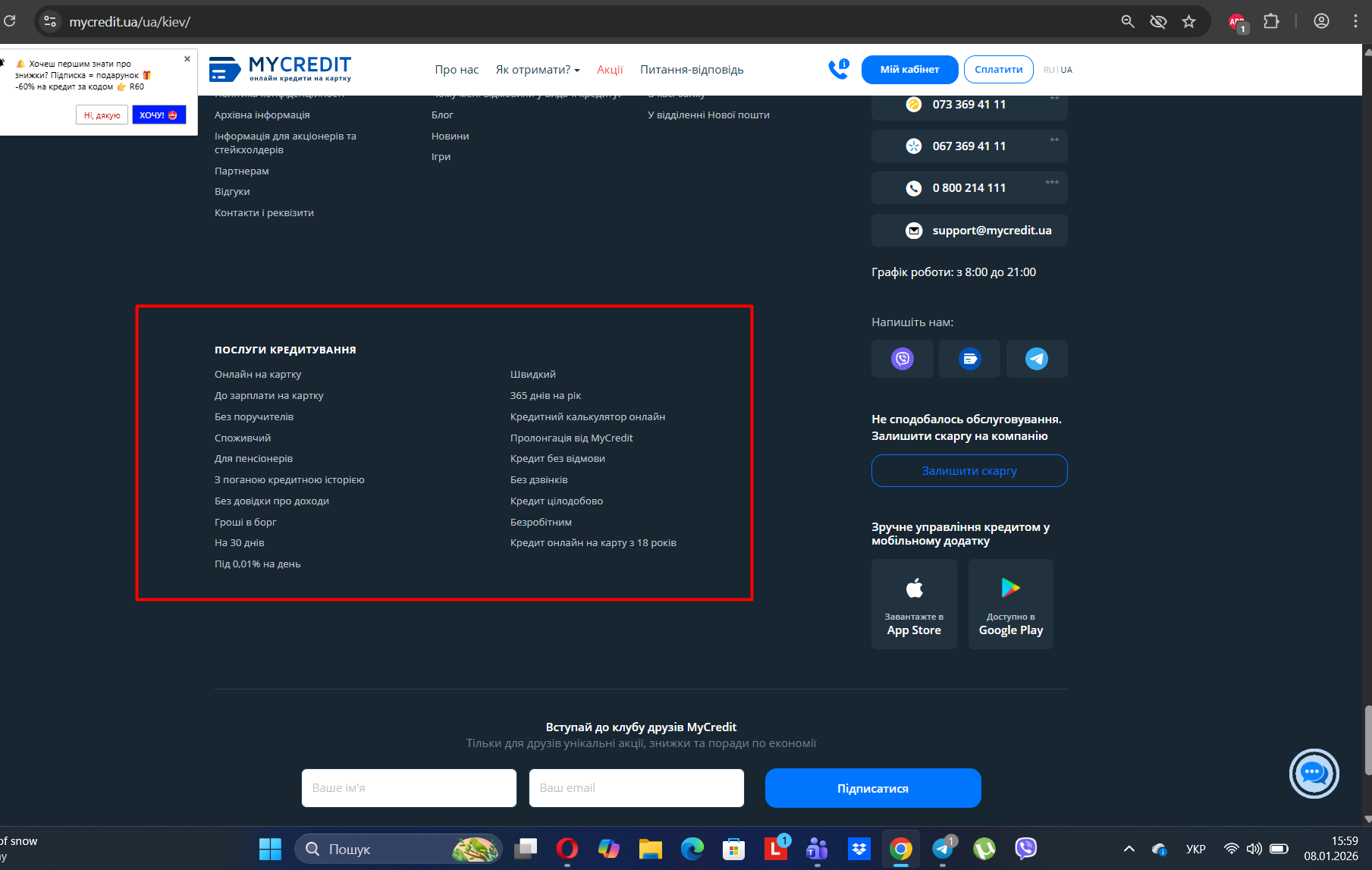Screen dimensions: 1372x870
Task: Open 'Блог' footer link
Action: pyautogui.click(x=442, y=115)
